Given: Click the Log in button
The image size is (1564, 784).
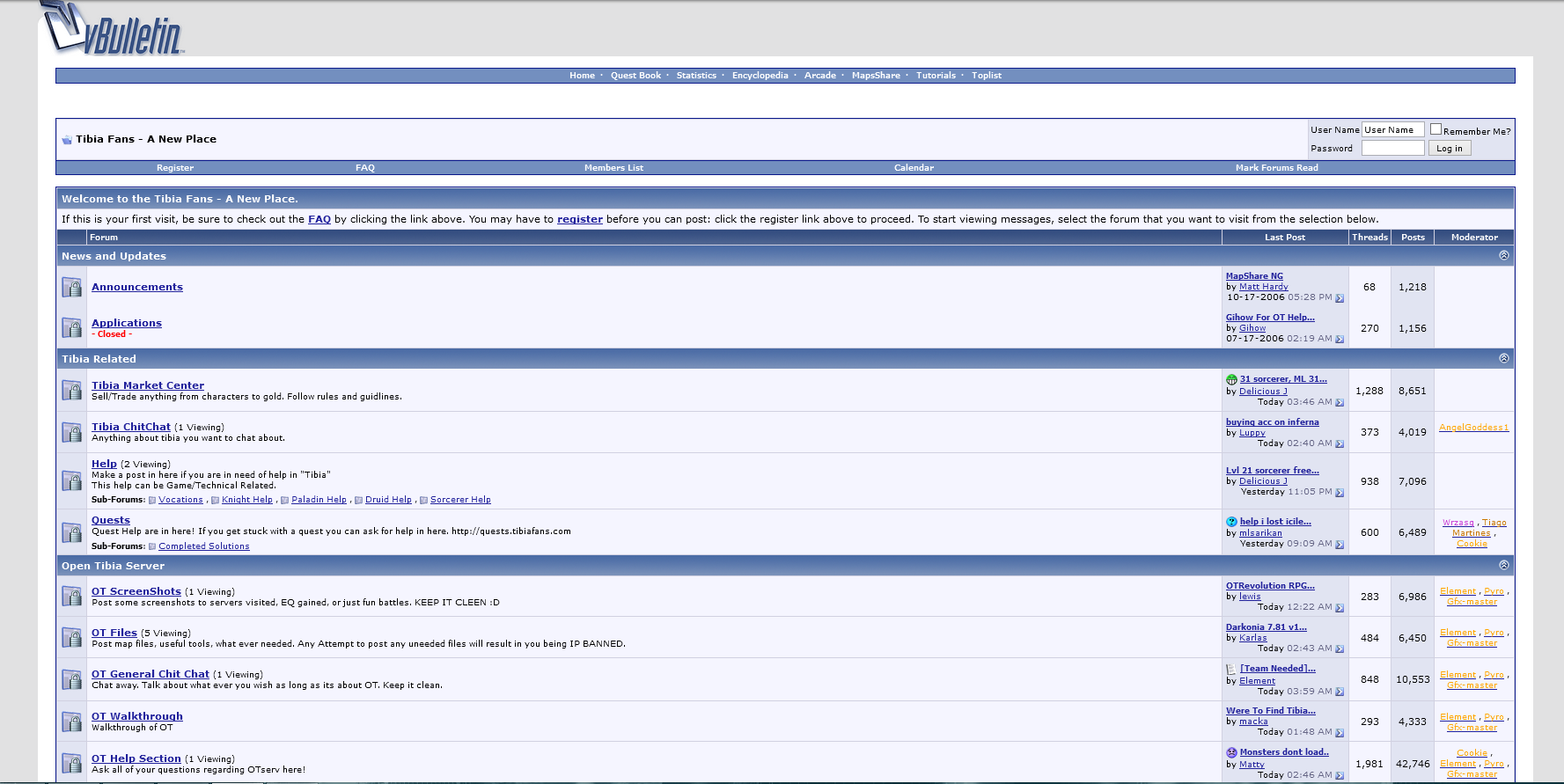Looking at the screenshot, I should pyautogui.click(x=1450, y=149).
